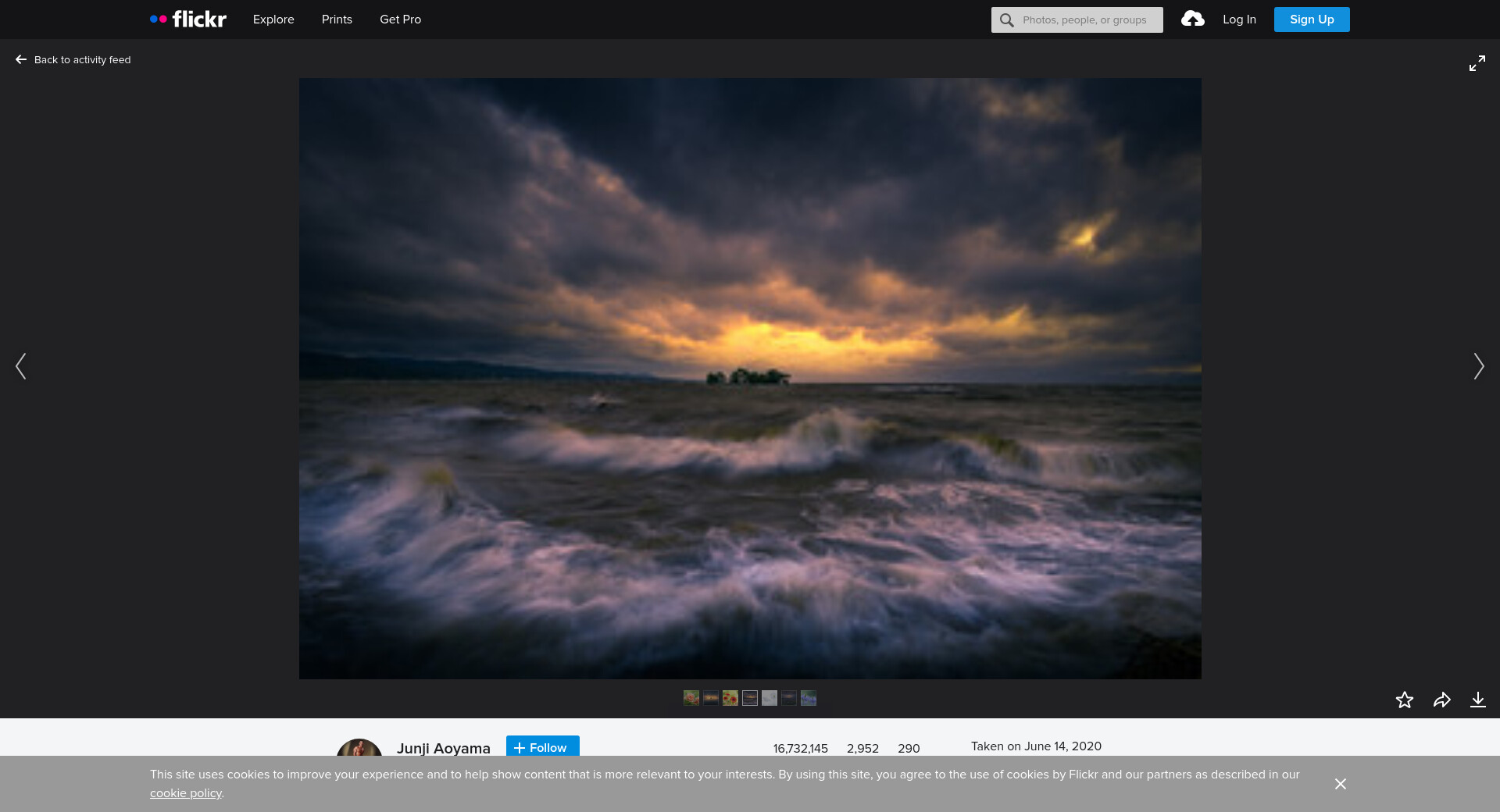Focus the photos, people, or groups search box

[x=1084, y=20]
